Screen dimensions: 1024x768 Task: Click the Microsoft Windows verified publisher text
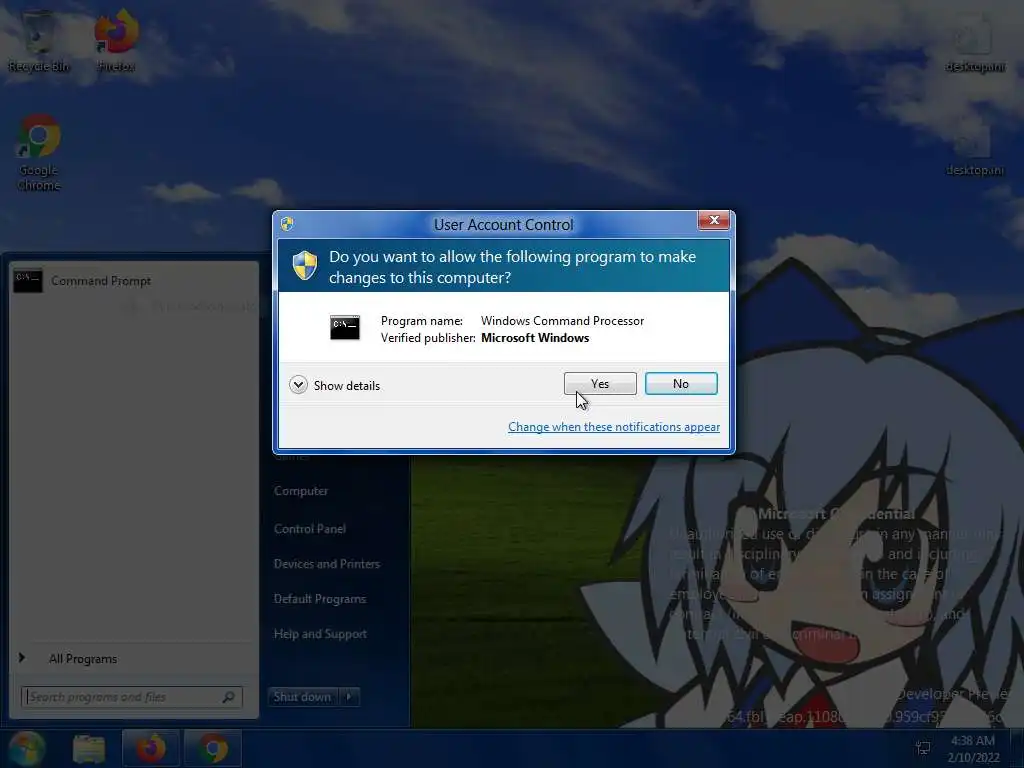point(535,338)
